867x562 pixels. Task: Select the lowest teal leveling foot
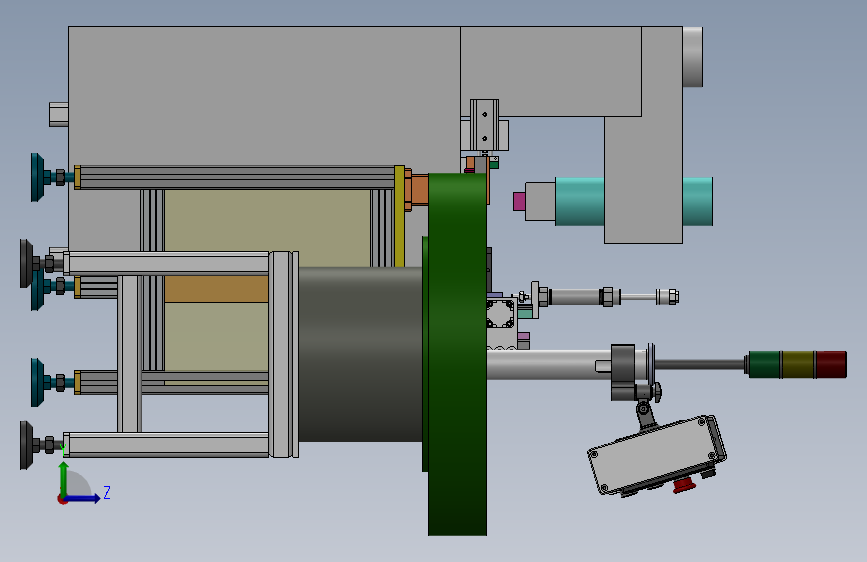click(x=37, y=382)
